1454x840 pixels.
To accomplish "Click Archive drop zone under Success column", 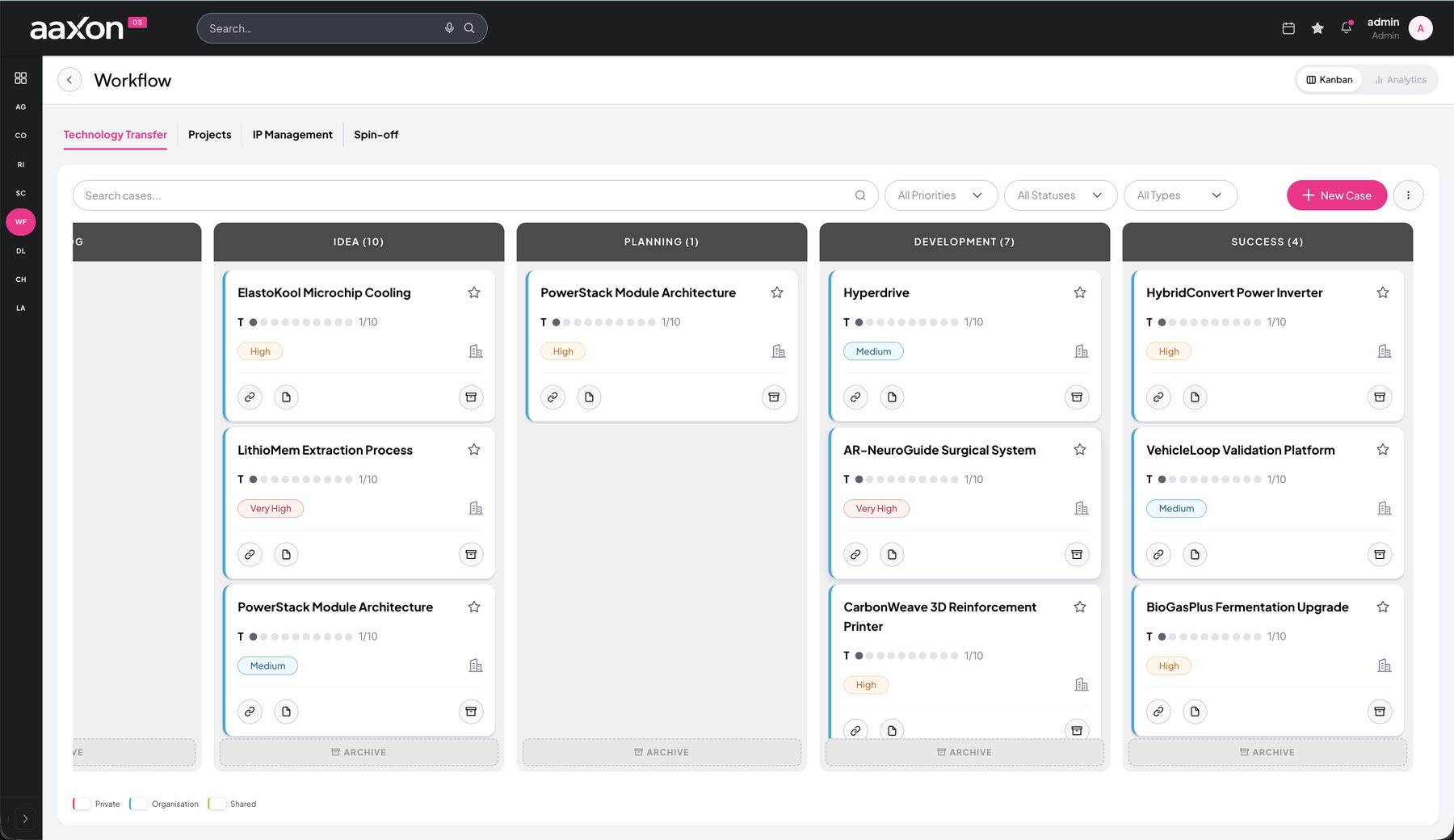I will click(x=1267, y=752).
